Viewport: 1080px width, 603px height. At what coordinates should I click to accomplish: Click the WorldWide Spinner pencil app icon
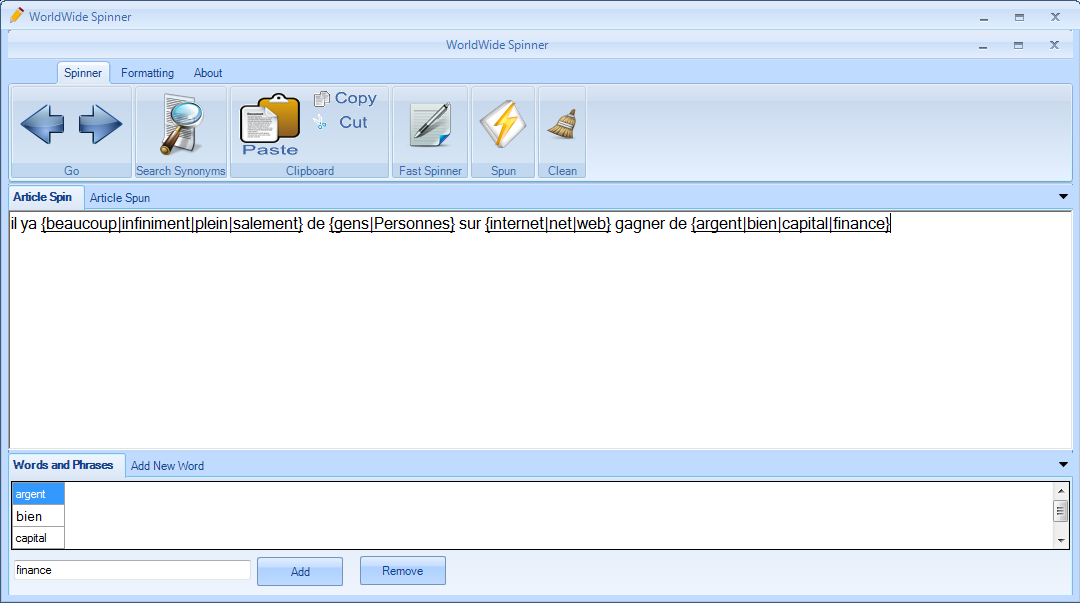[x=17, y=16]
